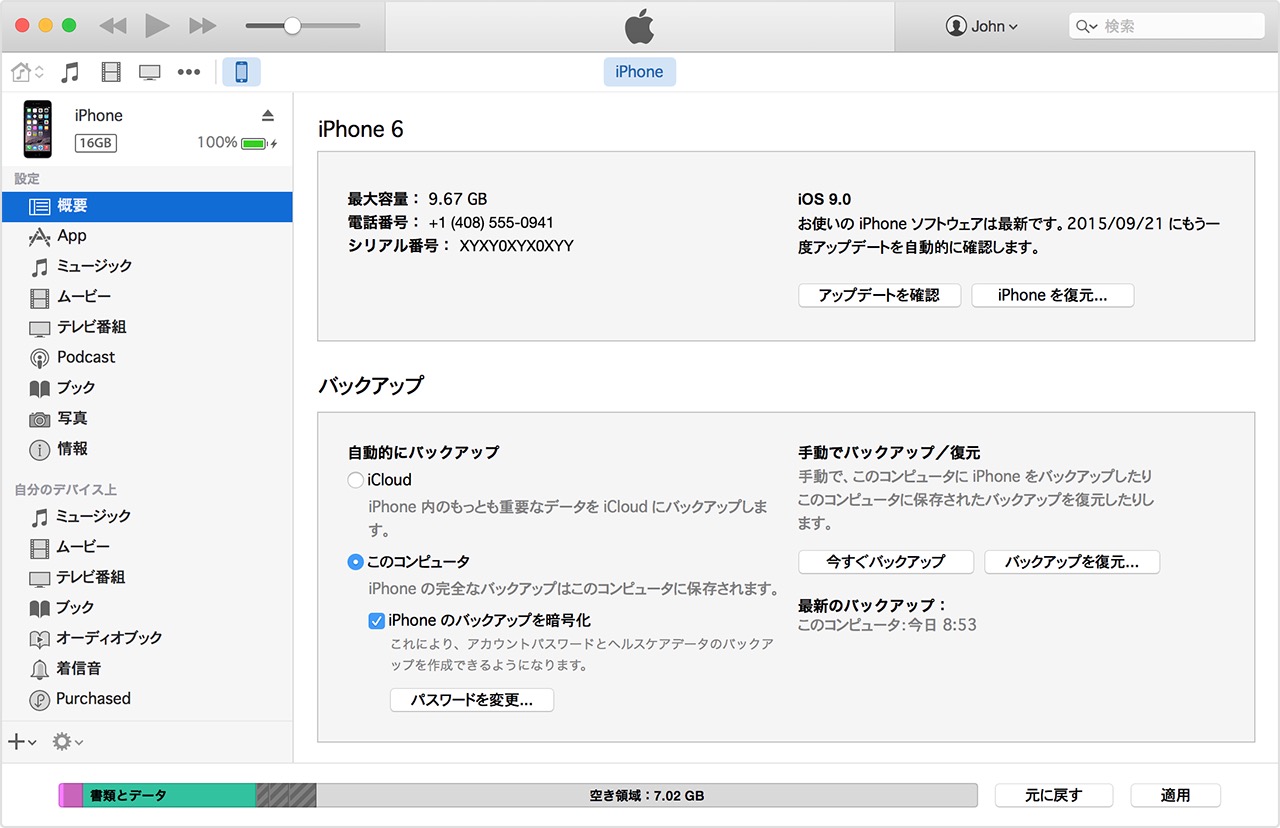Click the connected iPhone device icon

coord(241,71)
